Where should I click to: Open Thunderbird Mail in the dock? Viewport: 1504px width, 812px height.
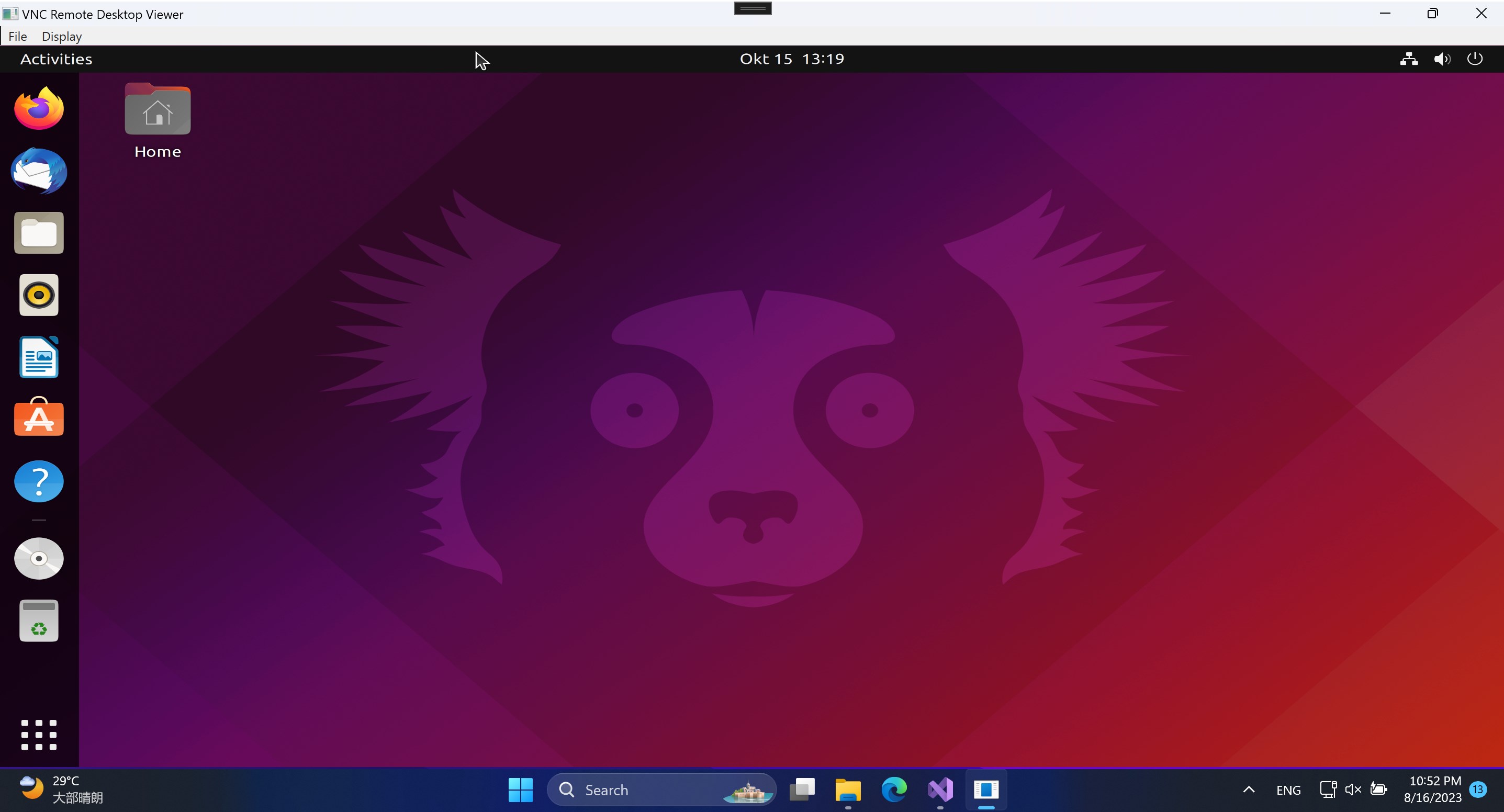pyautogui.click(x=39, y=171)
